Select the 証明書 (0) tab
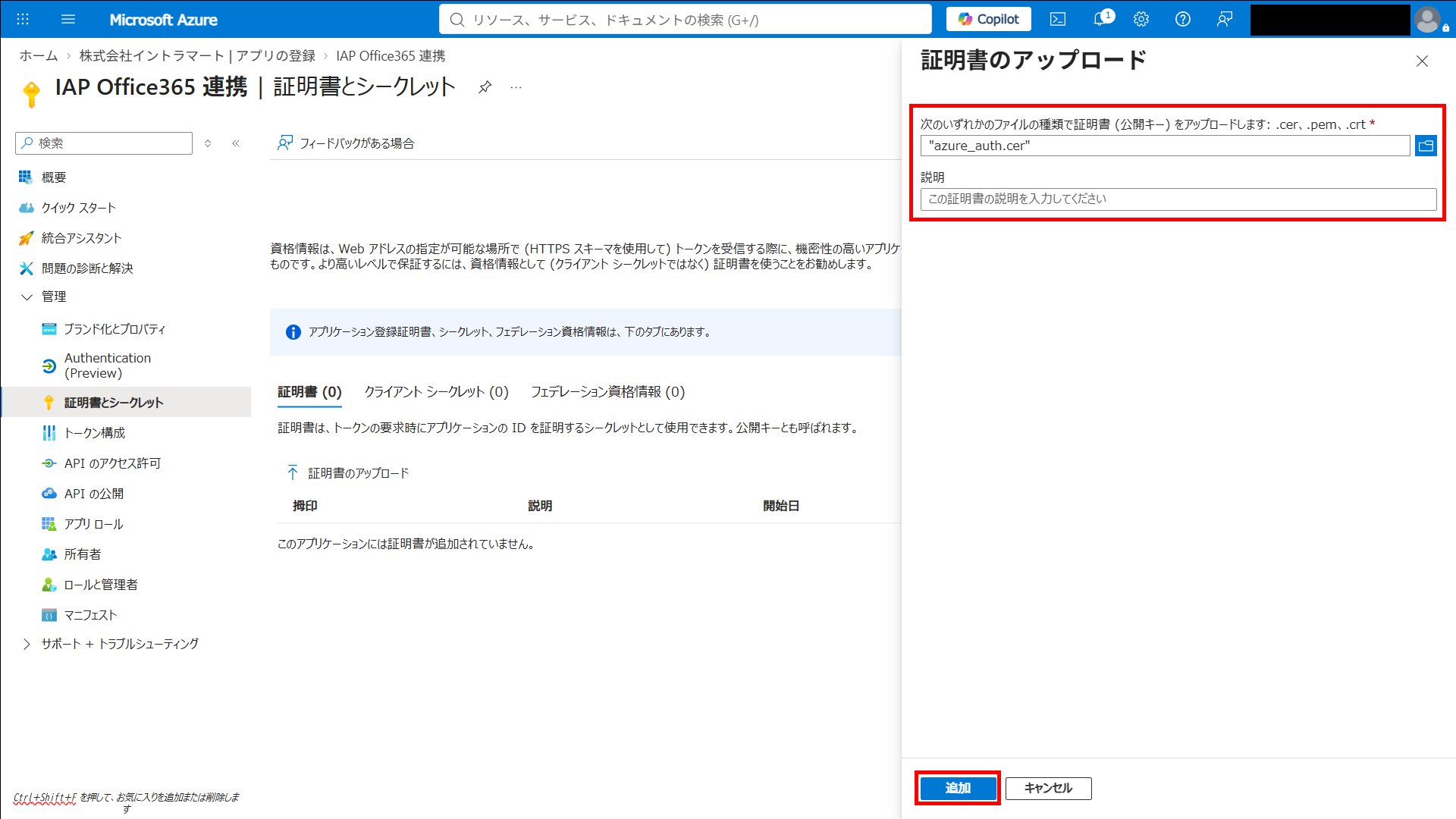This screenshot has height=819, width=1456. coord(309,392)
